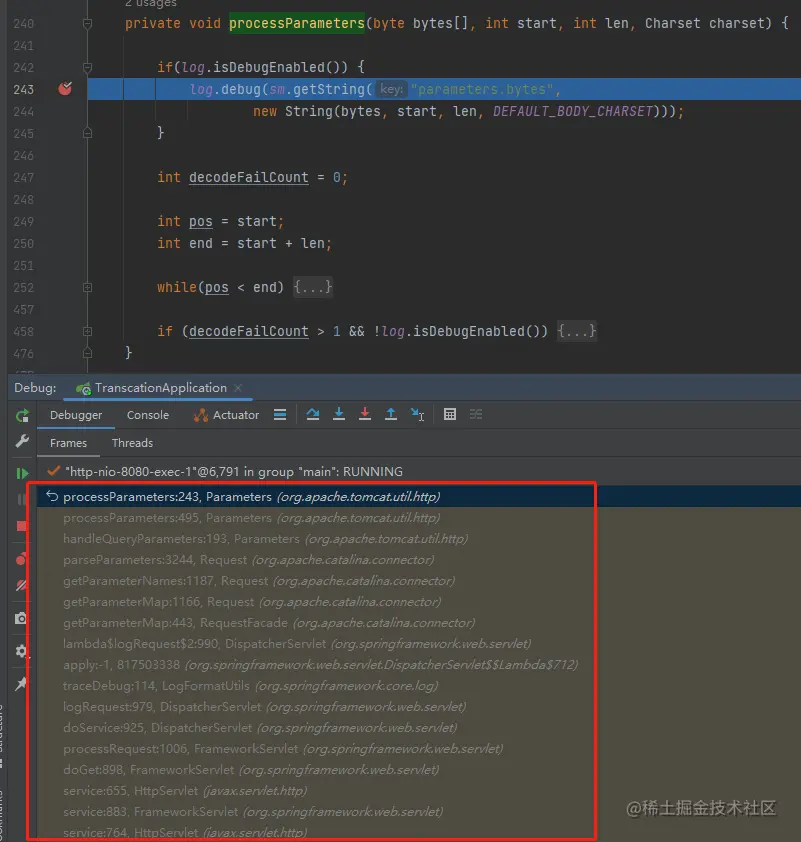
Task: Click Show Execution Point icon
Action: tap(280, 415)
